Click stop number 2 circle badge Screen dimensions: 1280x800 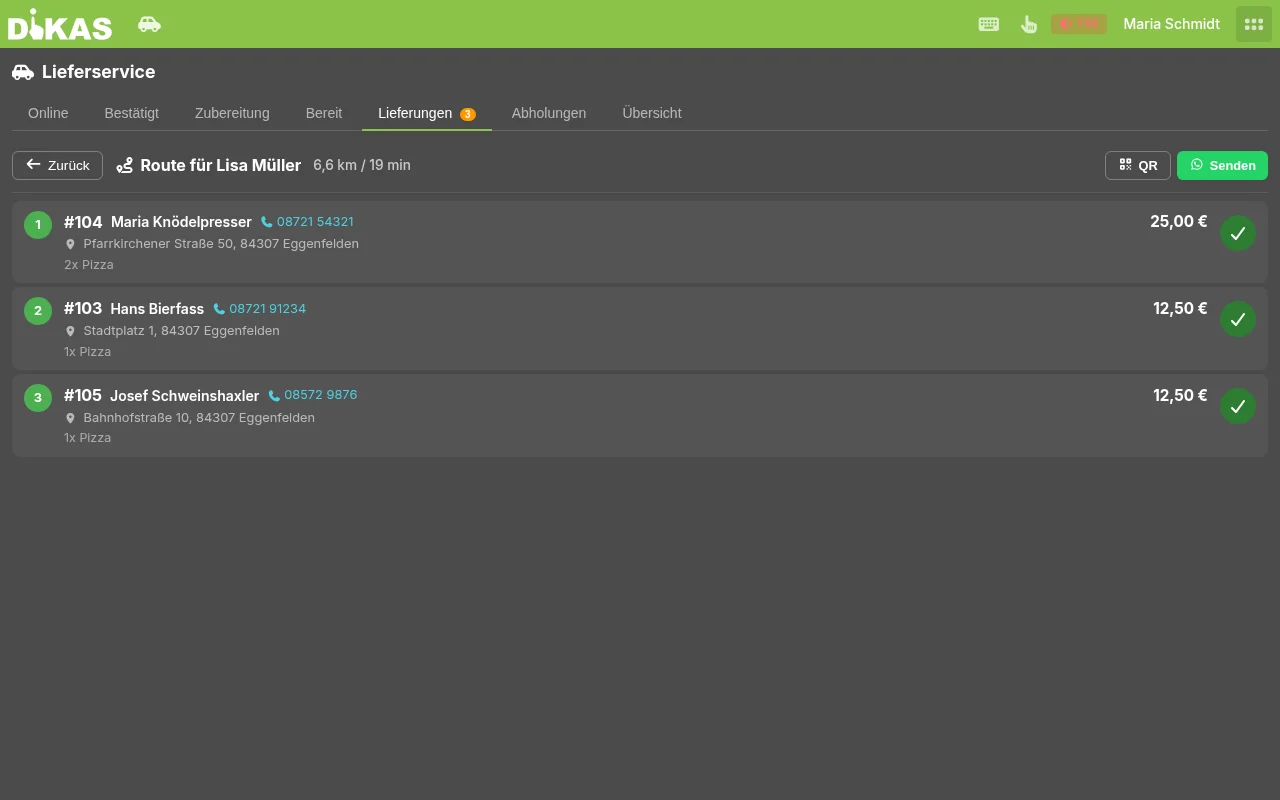pos(38,311)
